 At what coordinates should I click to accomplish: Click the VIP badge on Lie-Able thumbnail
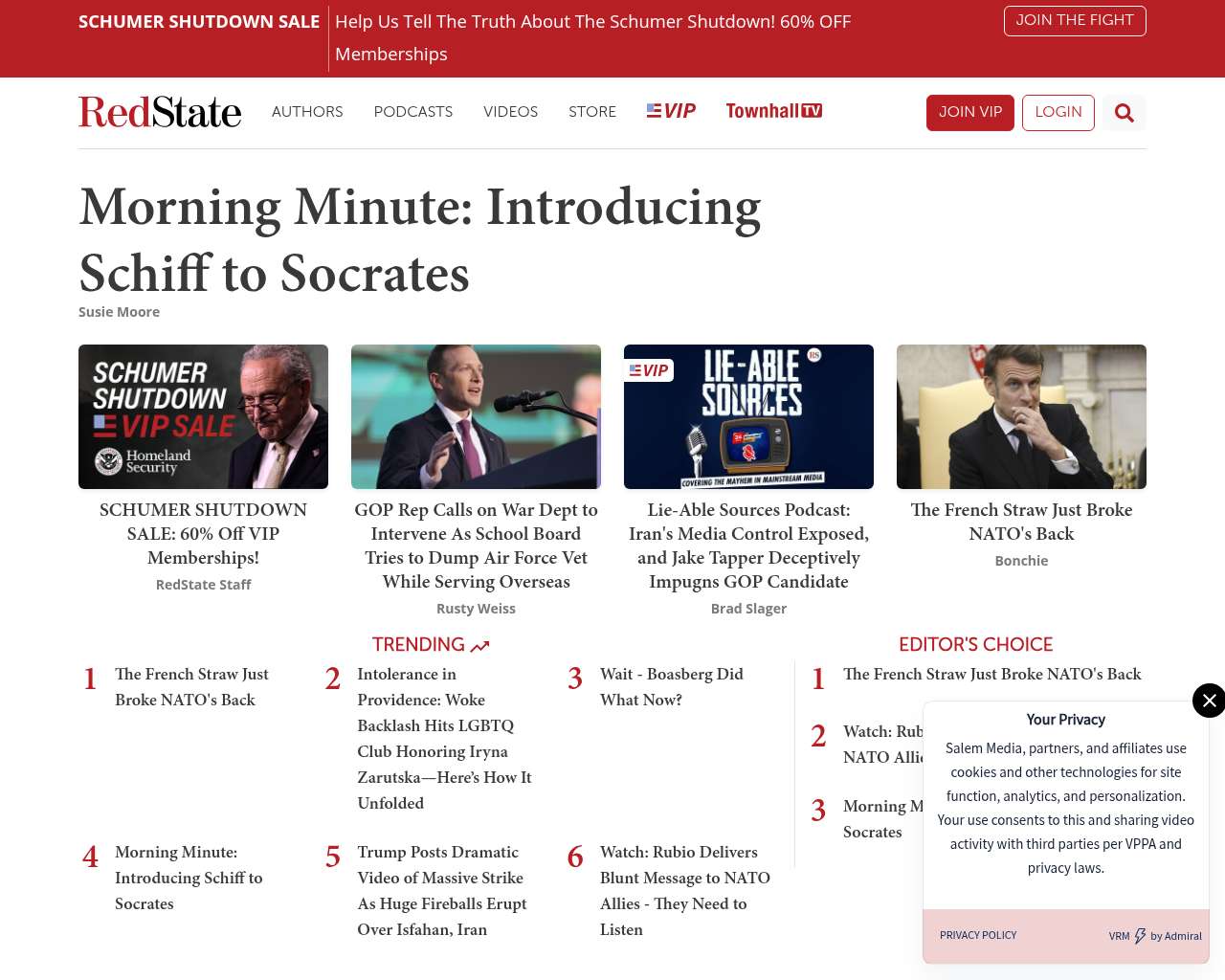[x=649, y=370]
